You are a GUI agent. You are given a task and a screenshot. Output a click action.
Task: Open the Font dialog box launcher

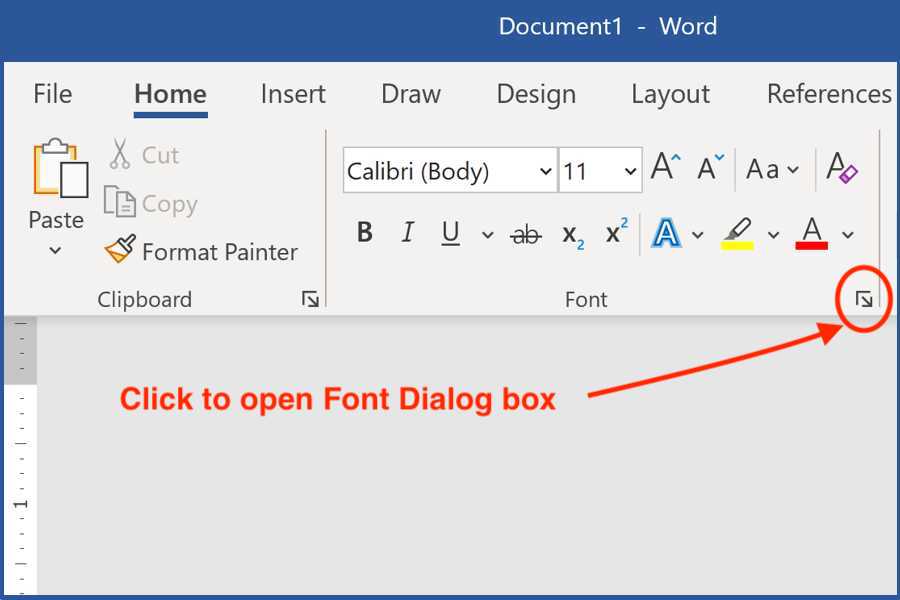864,299
